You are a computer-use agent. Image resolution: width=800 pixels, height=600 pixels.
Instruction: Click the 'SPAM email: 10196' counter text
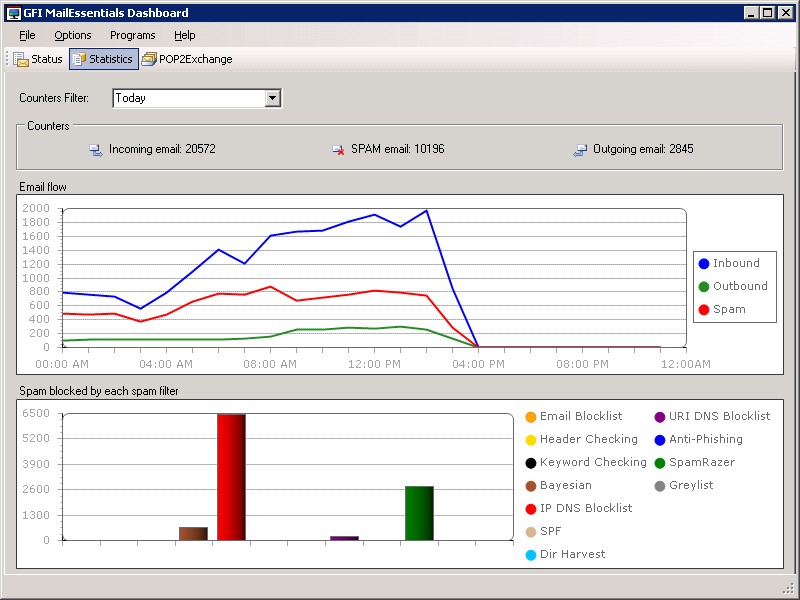click(x=397, y=149)
